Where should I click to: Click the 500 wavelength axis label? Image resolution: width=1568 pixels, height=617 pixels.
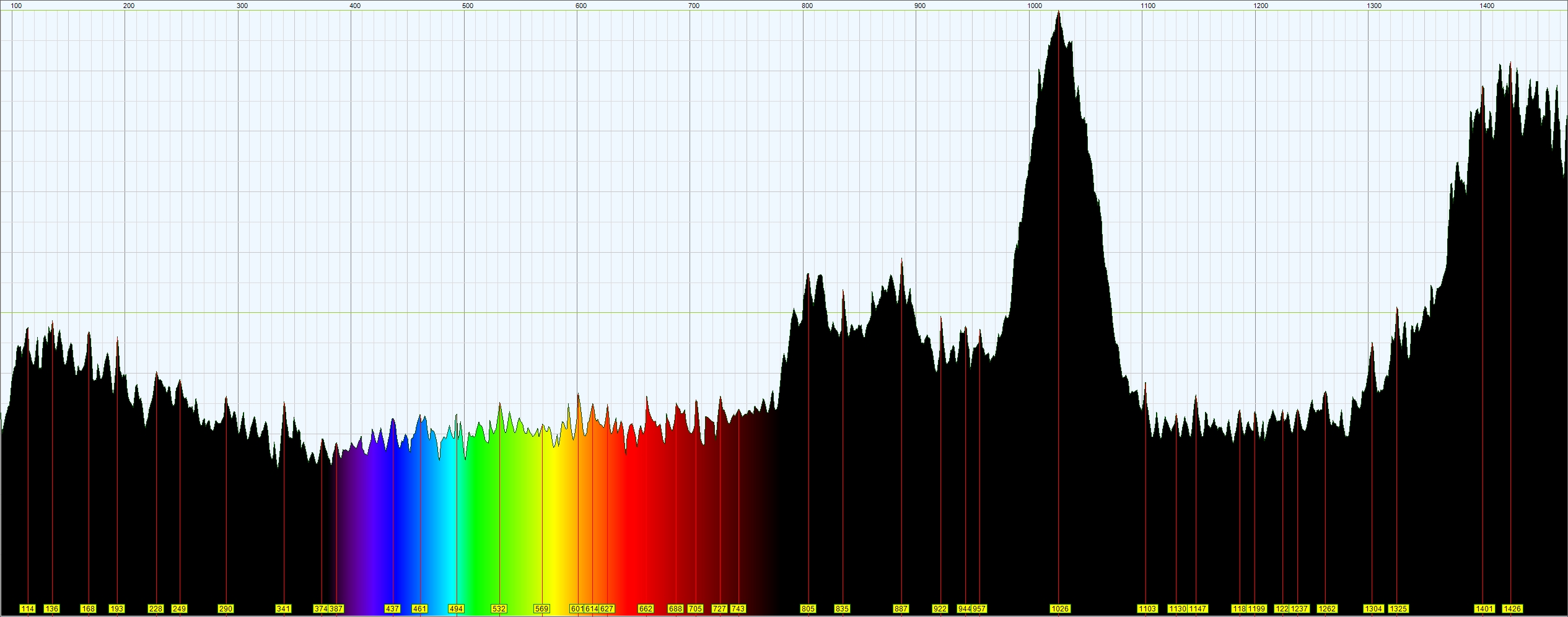(468, 6)
